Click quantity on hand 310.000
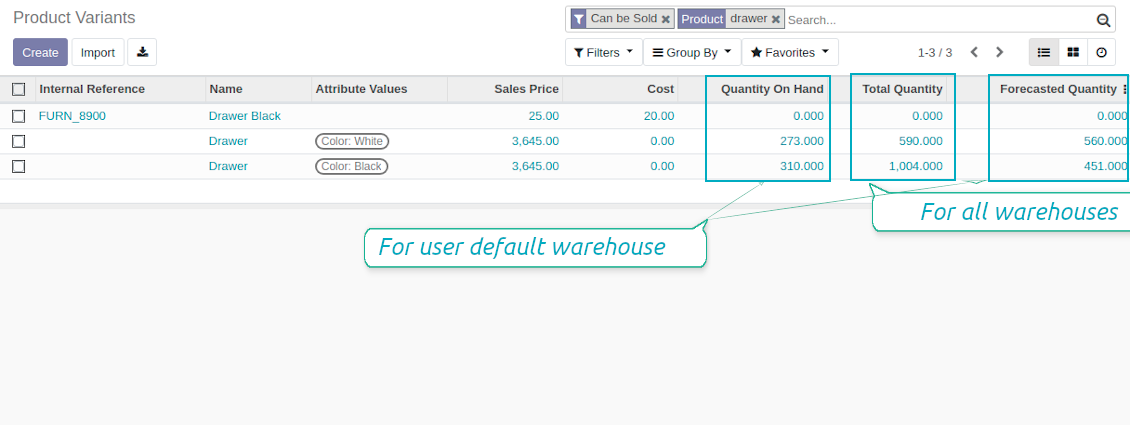Viewport: 1130px width, 425px height. [801, 166]
